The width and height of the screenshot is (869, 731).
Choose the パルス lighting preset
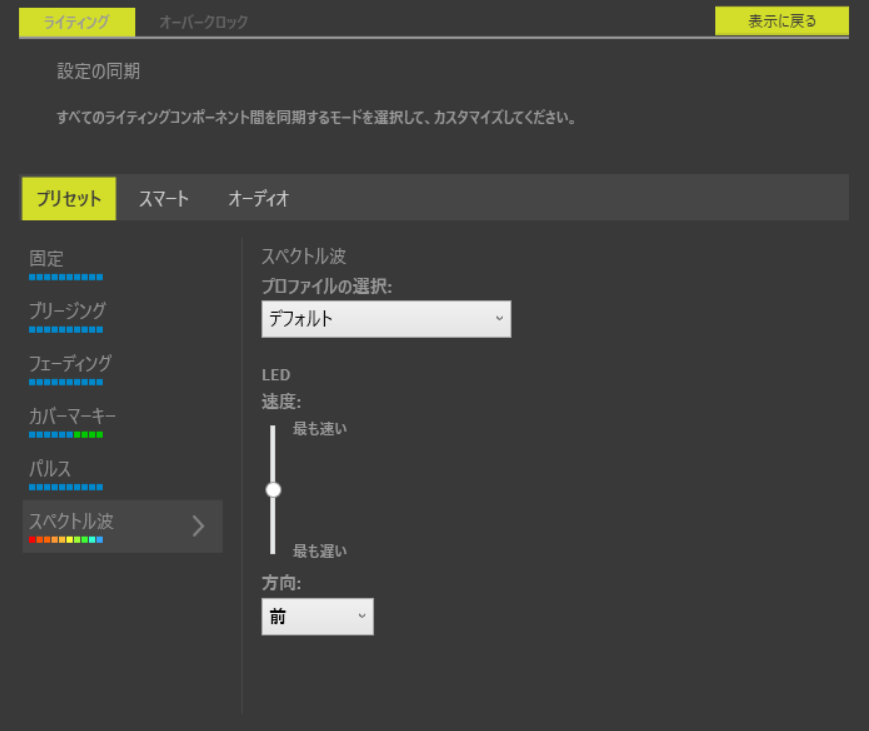122,475
